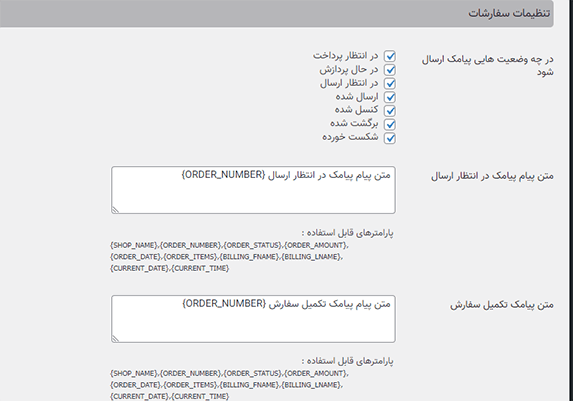Viewport: 573px width, 401px height.
Task: Click the تنظیمات سفارشات section header
Action: [x=277, y=14]
